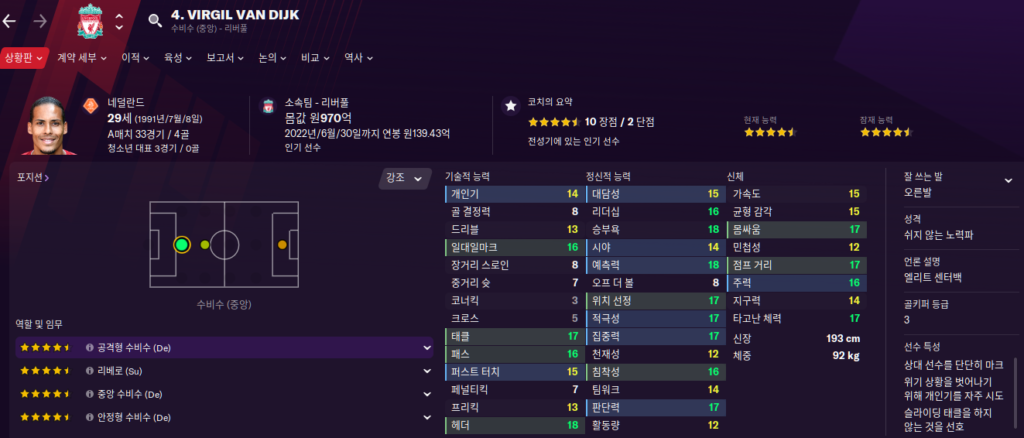This screenshot has height=438, width=1024.
Task: Click the info icon next to 안정형 수비수
Action: (x=89, y=417)
